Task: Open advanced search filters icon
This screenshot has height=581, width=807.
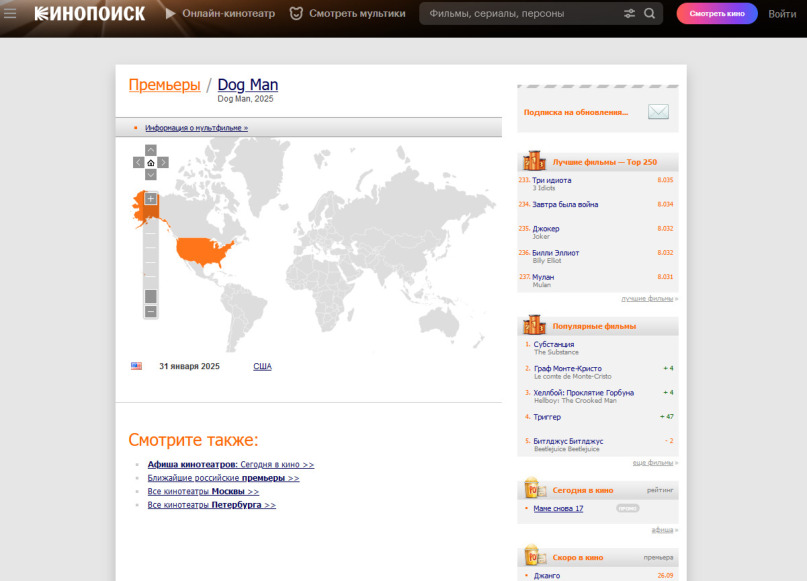Action: 629,13
